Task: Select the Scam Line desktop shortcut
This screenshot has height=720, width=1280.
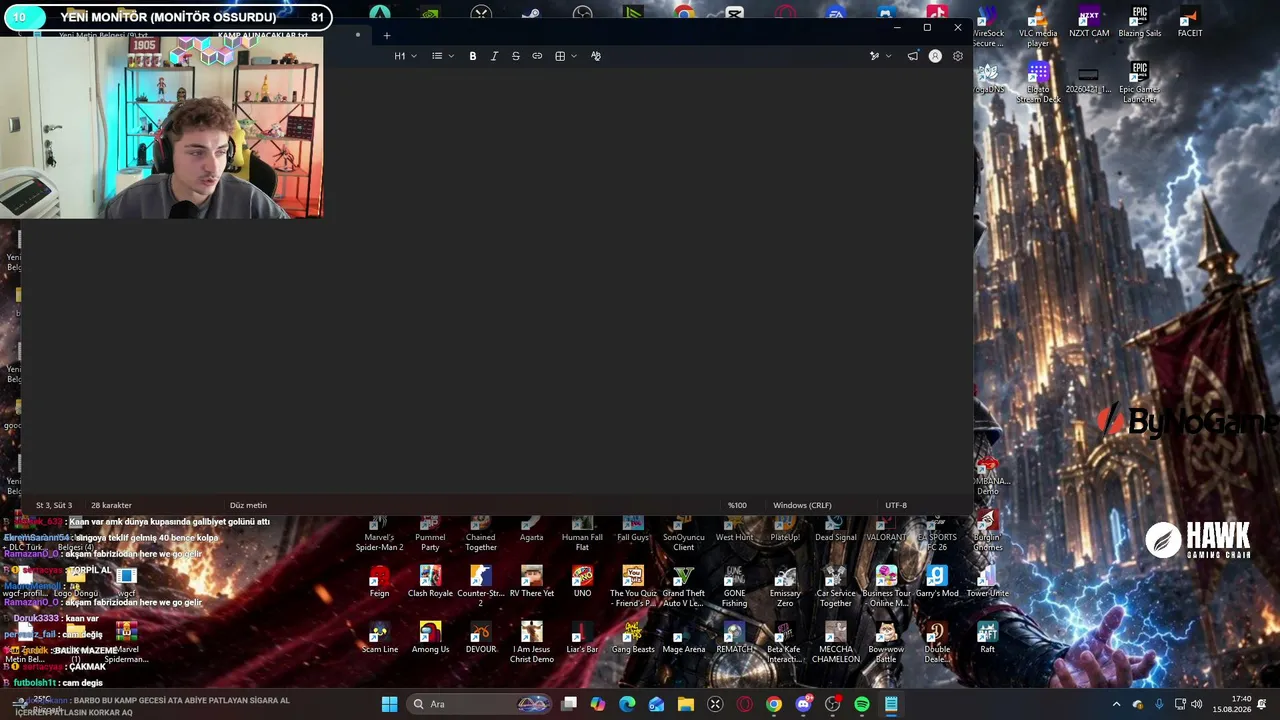Action: point(379,638)
